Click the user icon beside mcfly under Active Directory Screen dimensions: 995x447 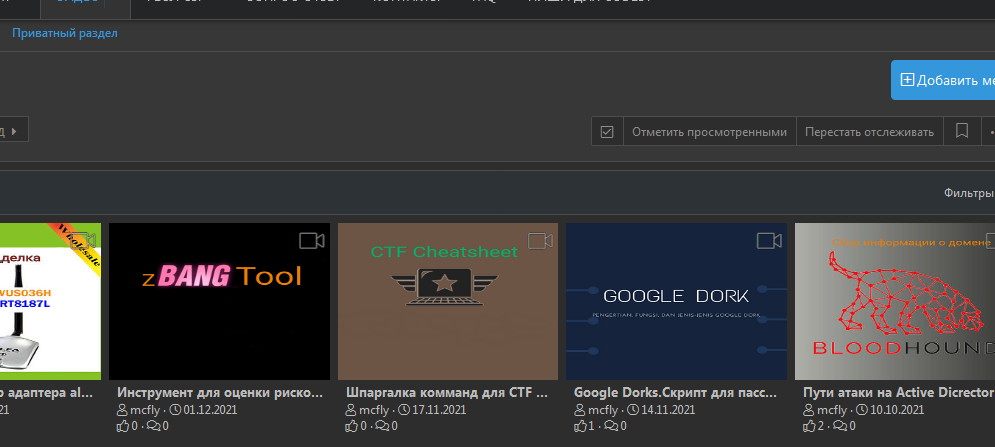(809, 410)
